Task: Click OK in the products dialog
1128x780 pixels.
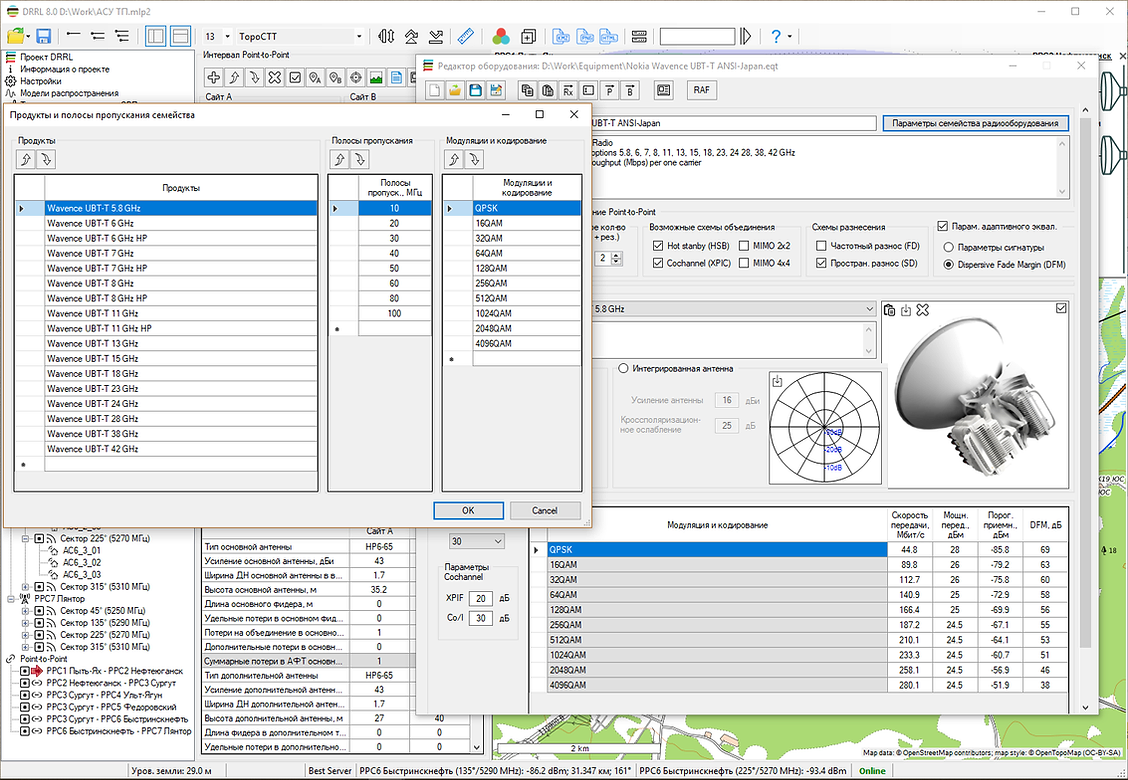Action: coord(468,510)
